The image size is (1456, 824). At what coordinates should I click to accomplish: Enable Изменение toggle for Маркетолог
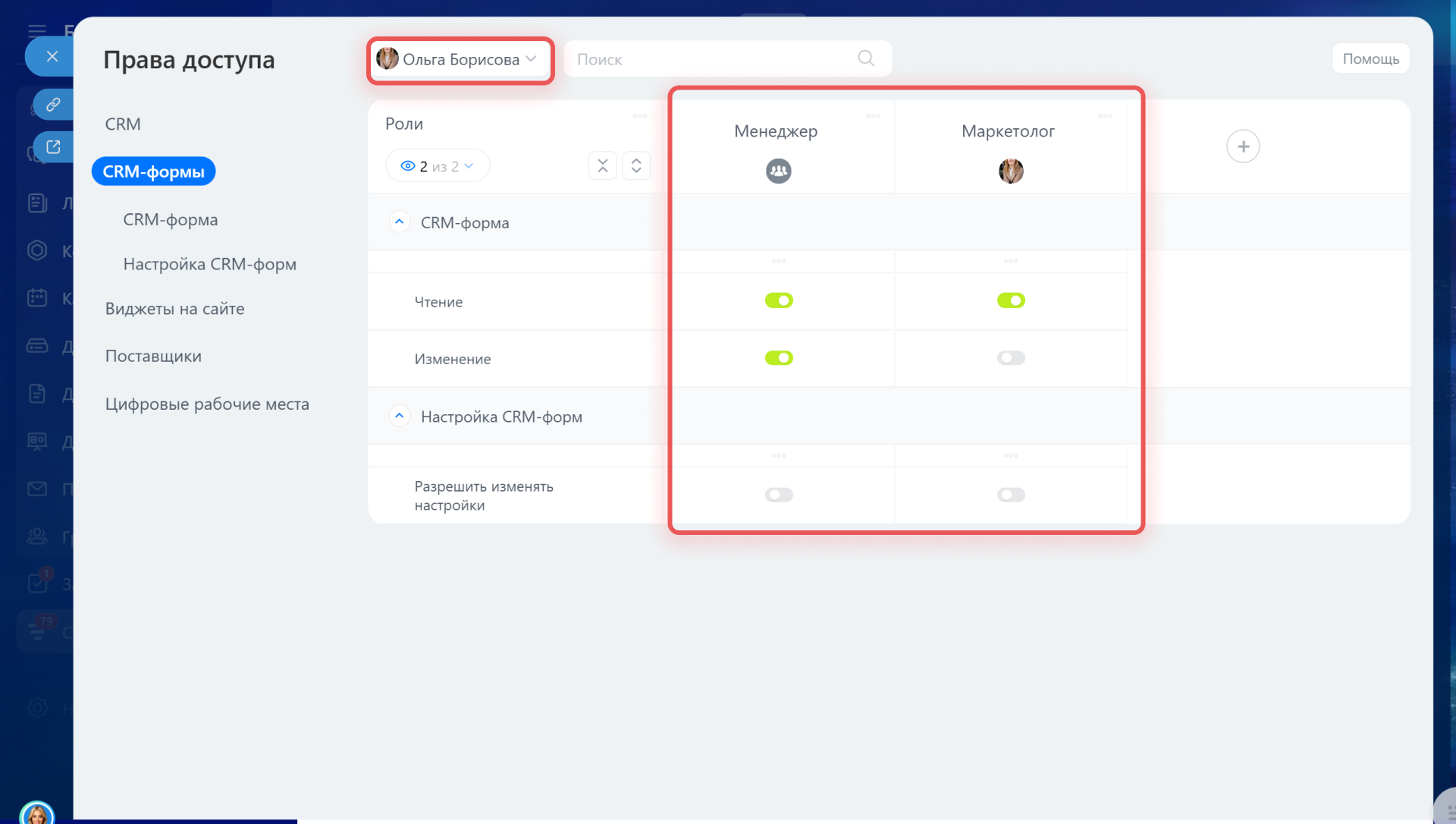pyautogui.click(x=1011, y=358)
